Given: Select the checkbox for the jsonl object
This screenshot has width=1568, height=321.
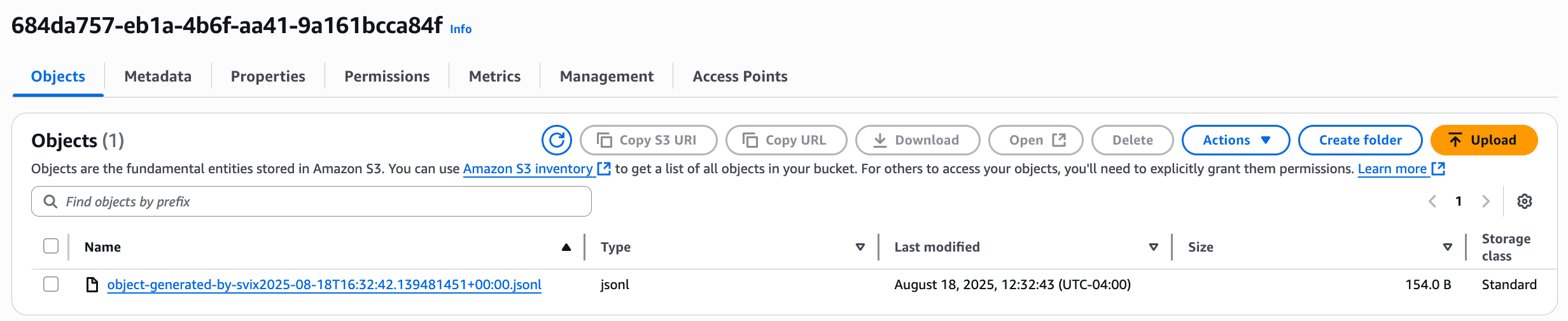Looking at the screenshot, I should [51, 284].
